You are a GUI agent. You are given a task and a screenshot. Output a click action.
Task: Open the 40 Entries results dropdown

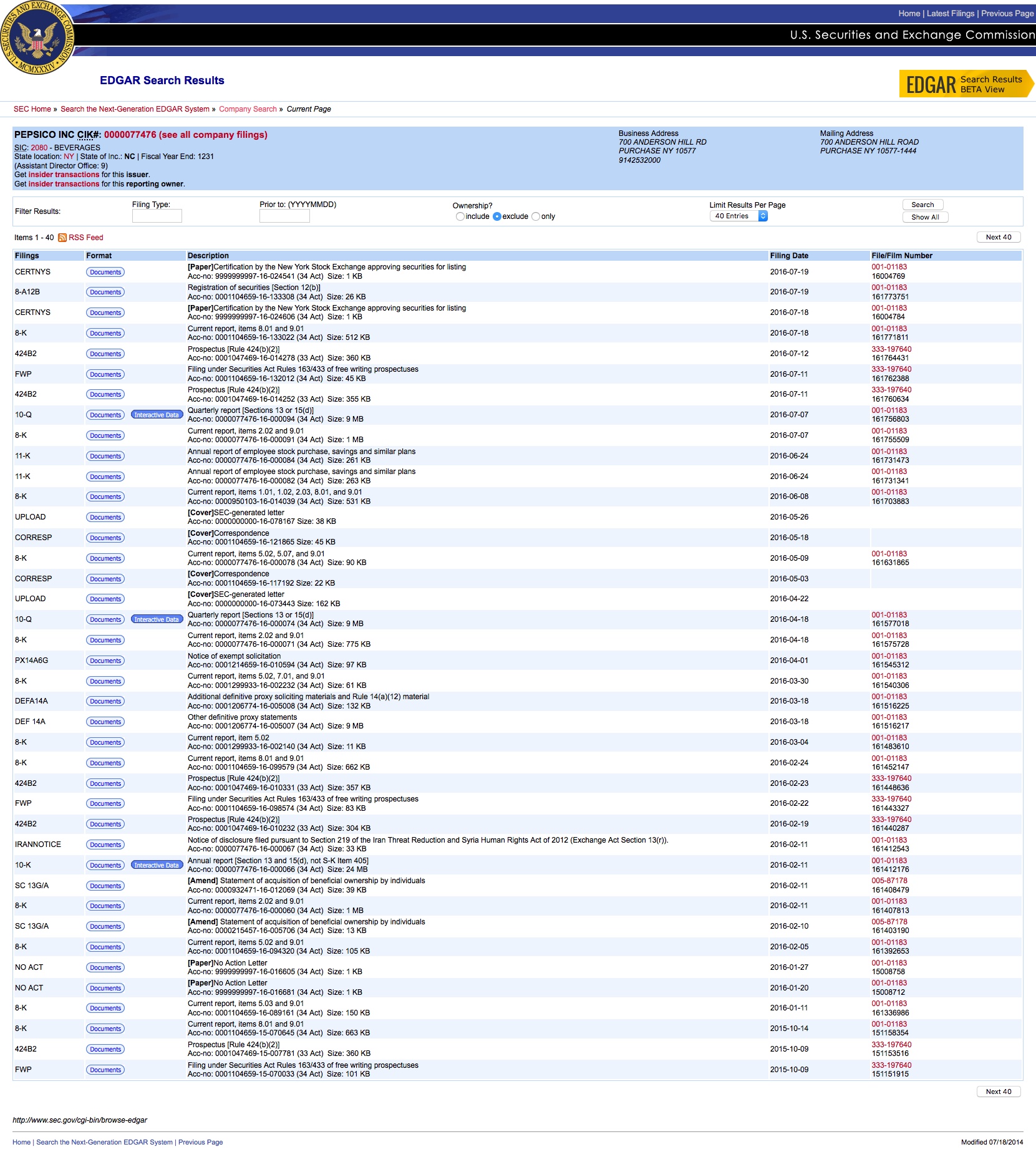pos(738,216)
